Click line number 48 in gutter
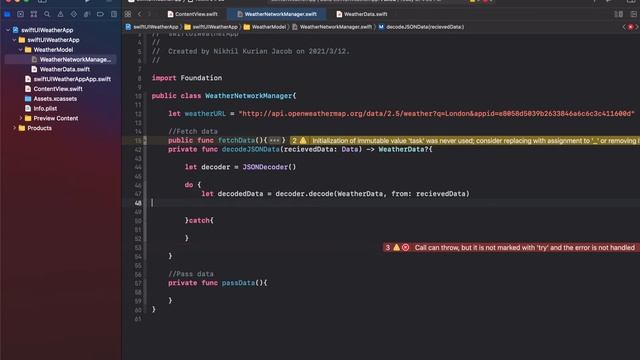This screenshot has height=360, width=640. (138, 203)
